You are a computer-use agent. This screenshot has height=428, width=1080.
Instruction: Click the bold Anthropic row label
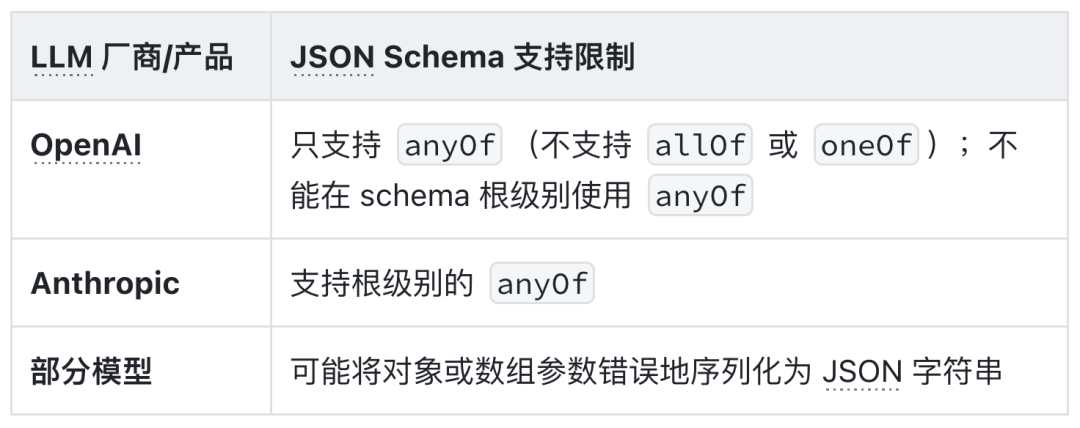pyautogui.click(x=105, y=283)
